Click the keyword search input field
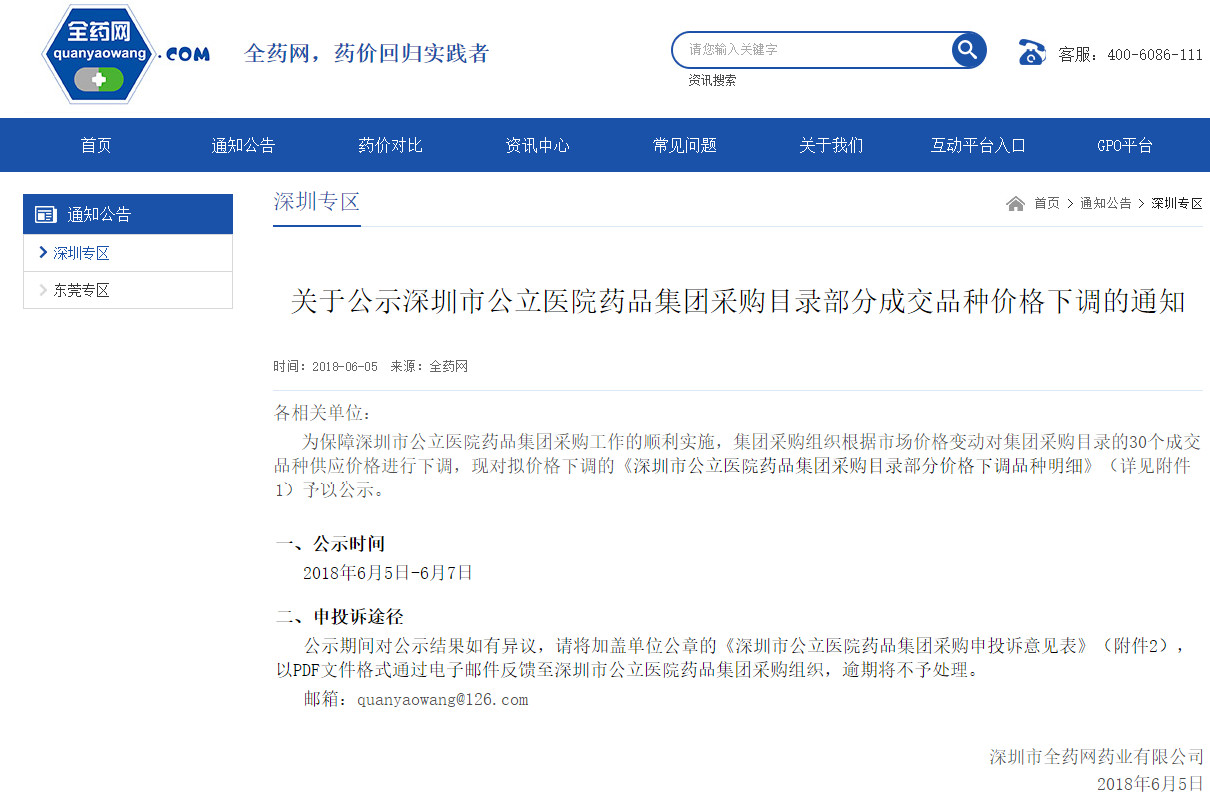The image size is (1210, 801). (x=810, y=49)
